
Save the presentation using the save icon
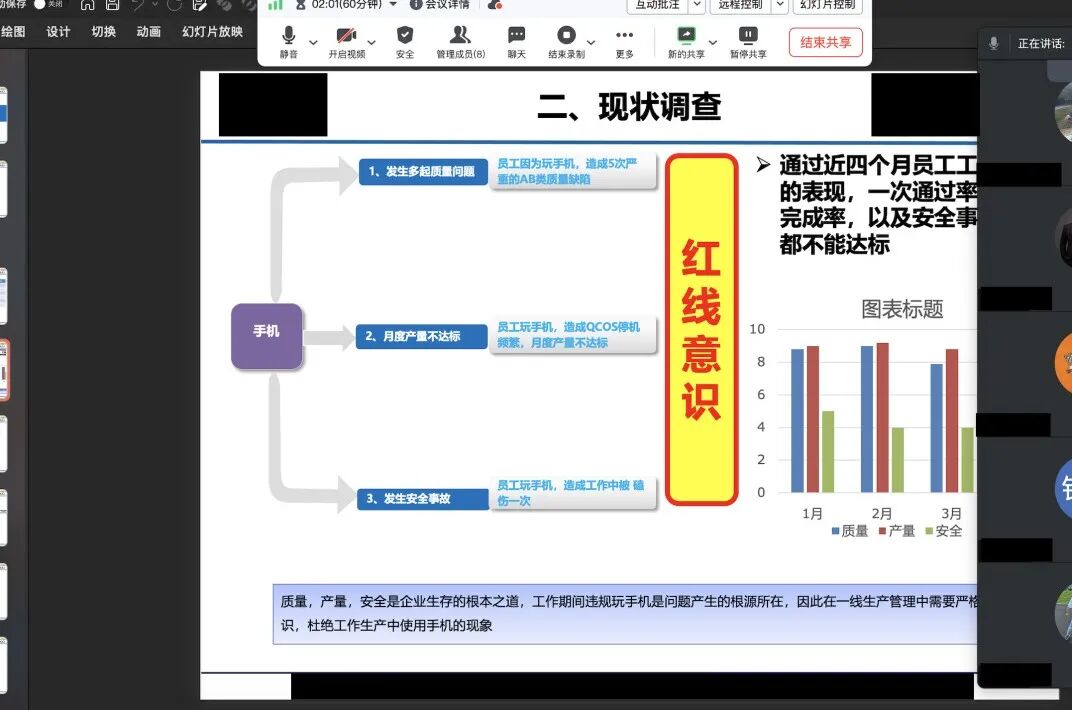click(111, 6)
